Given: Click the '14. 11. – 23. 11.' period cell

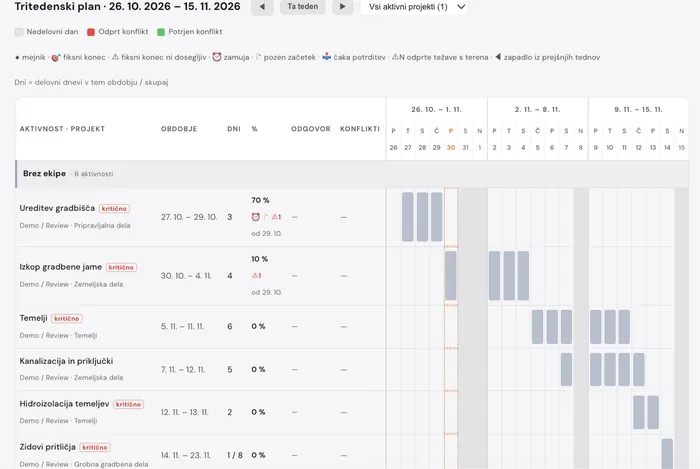Looking at the screenshot, I should [186, 455].
